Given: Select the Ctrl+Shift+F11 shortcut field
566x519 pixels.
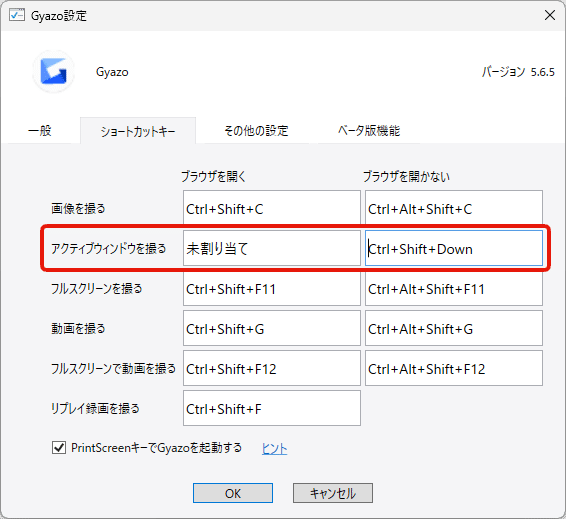Looking at the screenshot, I should (x=272, y=288).
